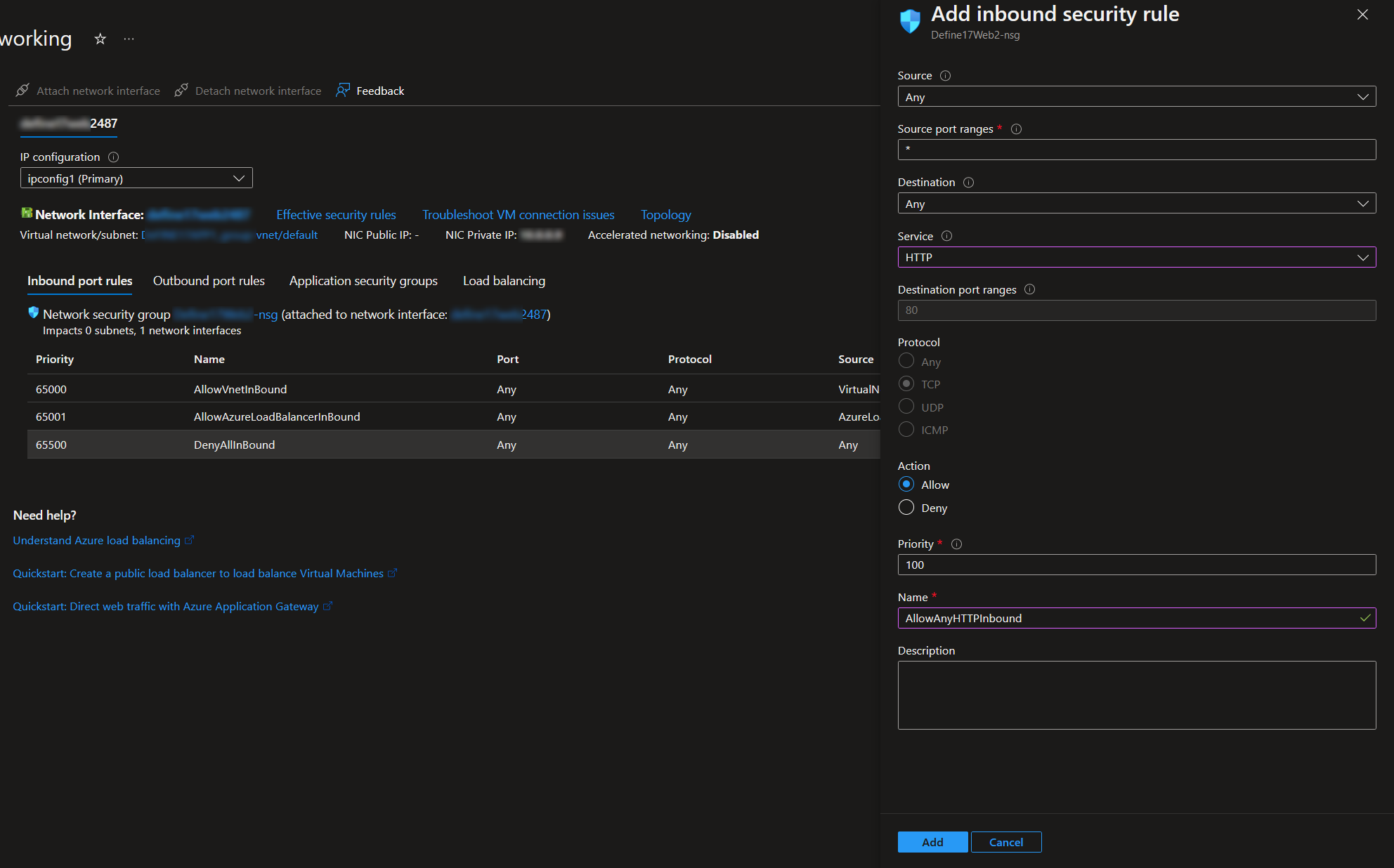This screenshot has height=868, width=1394.
Task: Open the Source dropdown
Action: 1136,97
